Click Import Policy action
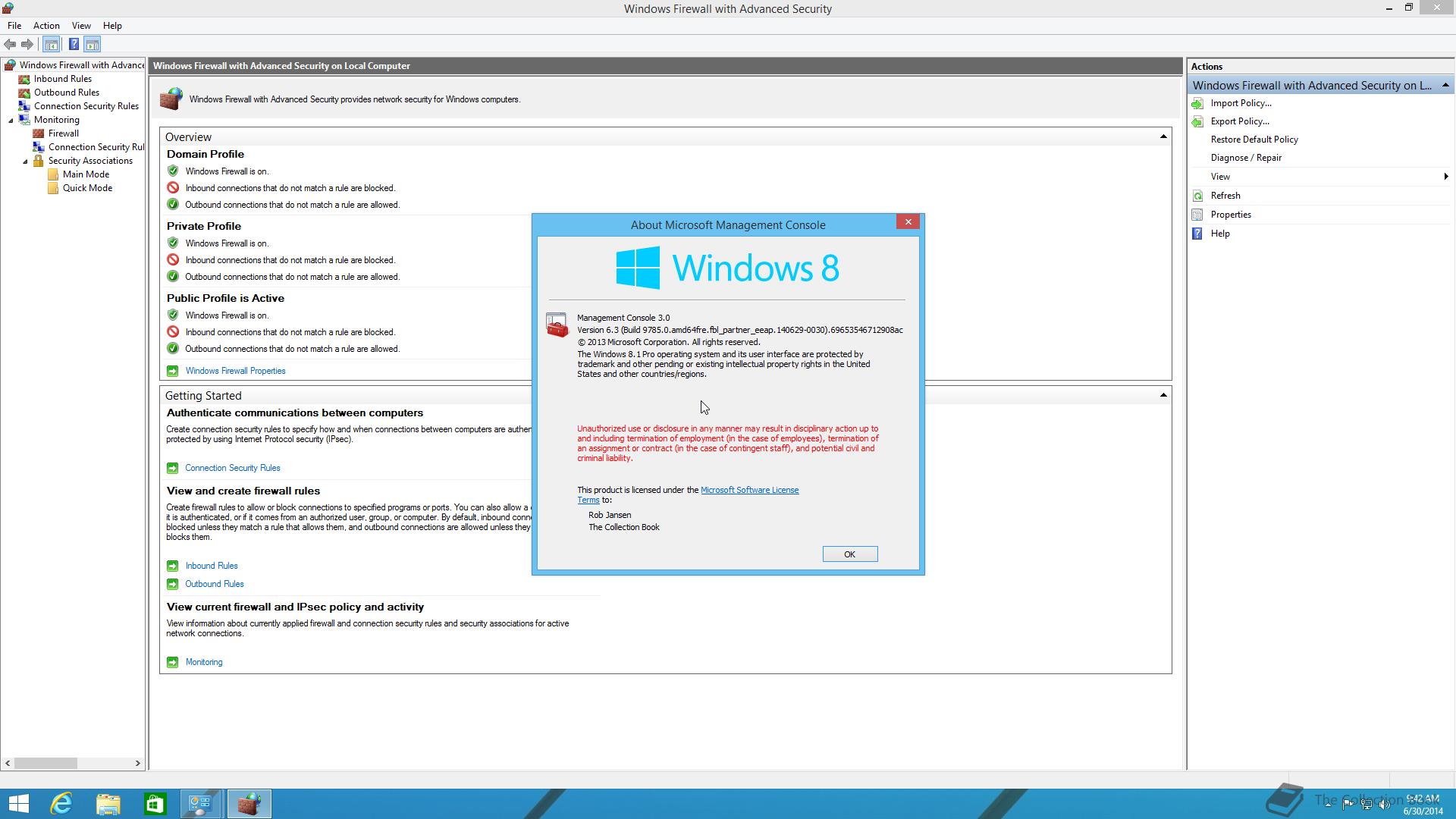1456x819 pixels. click(1241, 103)
